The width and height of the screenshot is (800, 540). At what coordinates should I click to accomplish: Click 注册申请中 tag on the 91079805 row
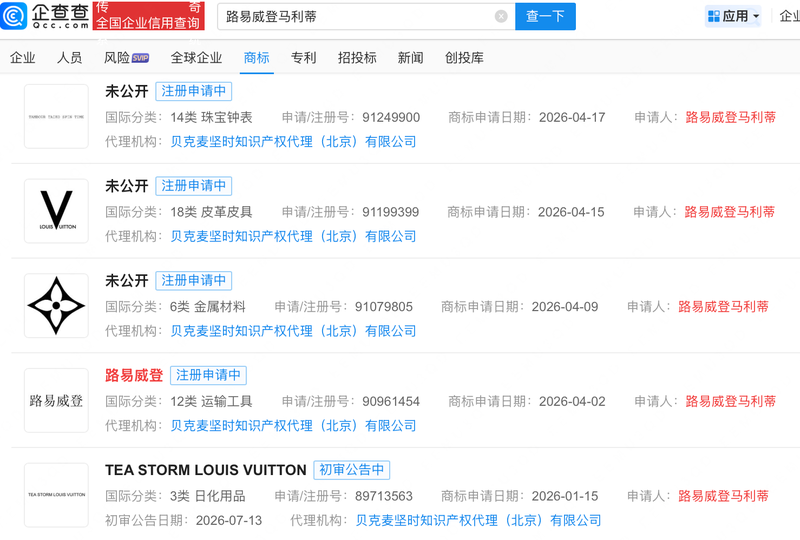point(193,281)
